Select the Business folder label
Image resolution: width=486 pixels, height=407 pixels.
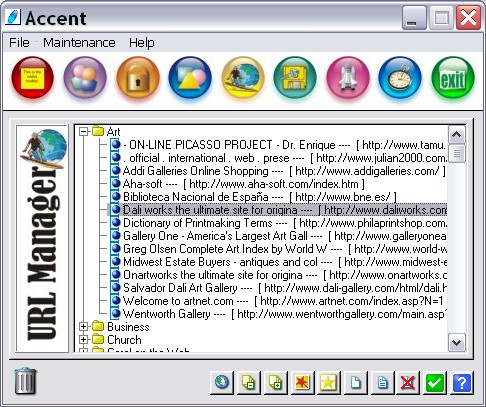[128, 327]
